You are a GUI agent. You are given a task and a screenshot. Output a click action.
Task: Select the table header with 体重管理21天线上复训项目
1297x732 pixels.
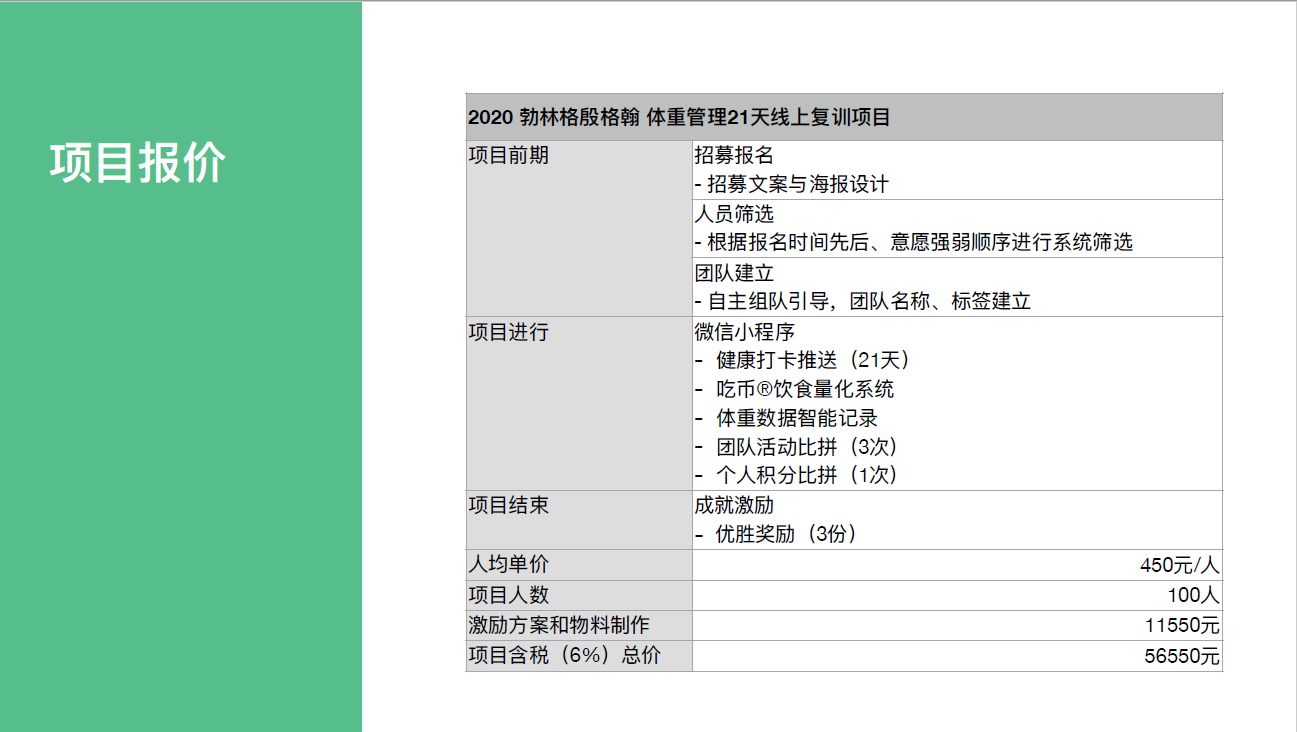tap(679, 118)
